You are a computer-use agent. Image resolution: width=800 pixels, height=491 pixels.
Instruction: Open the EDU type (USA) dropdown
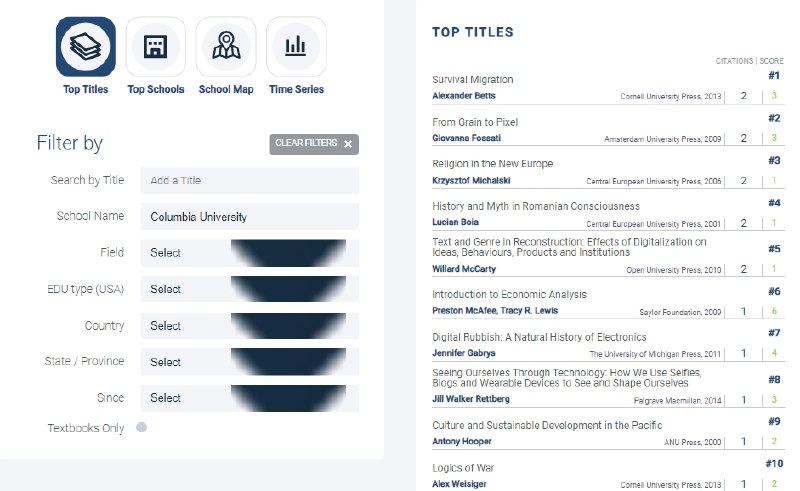tap(249, 289)
